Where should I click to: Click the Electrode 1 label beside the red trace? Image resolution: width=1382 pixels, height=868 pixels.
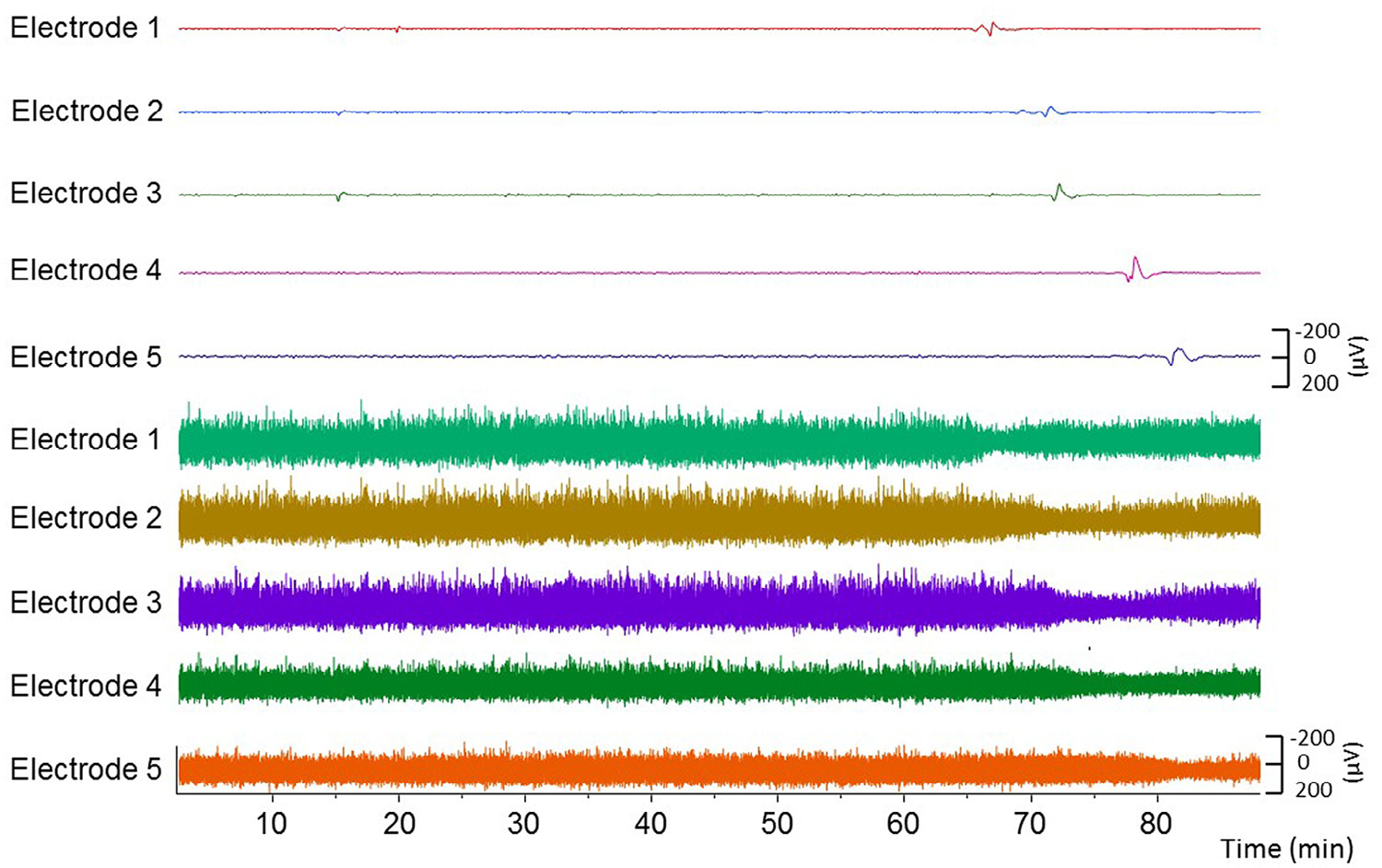tap(86, 28)
